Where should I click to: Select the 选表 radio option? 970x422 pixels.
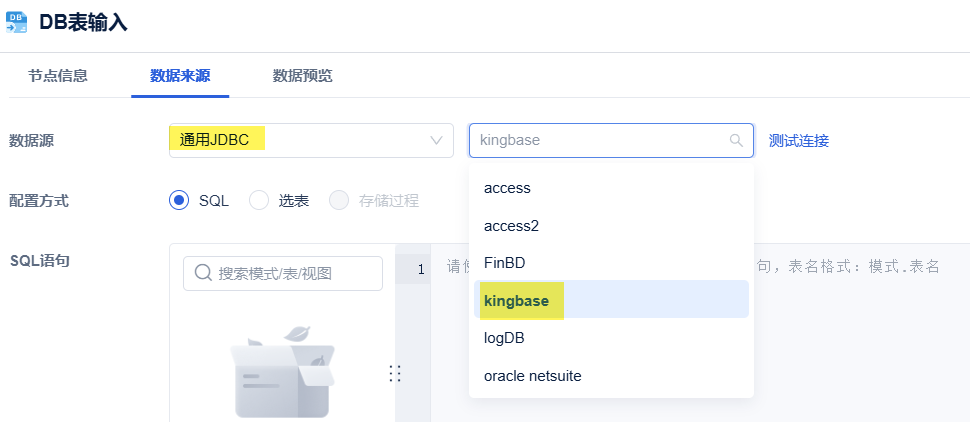click(259, 200)
